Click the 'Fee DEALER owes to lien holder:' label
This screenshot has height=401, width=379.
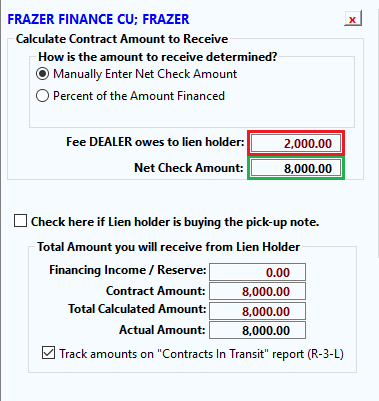(155, 142)
